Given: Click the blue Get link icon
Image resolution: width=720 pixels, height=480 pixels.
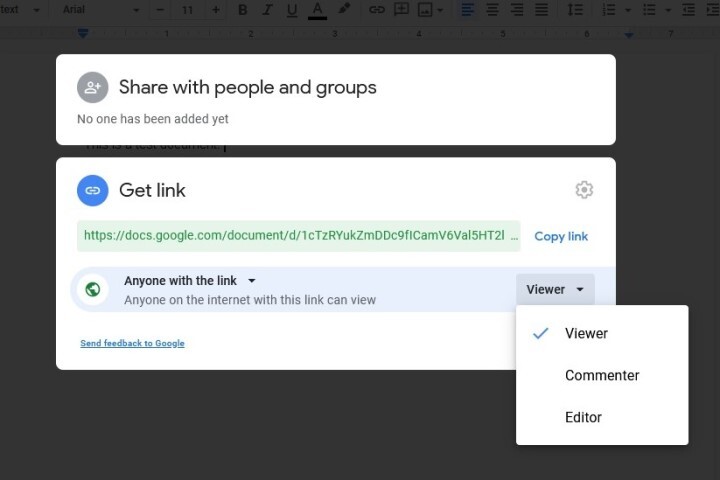Looking at the screenshot, I should pyautogui.click(x=93, y=190).
